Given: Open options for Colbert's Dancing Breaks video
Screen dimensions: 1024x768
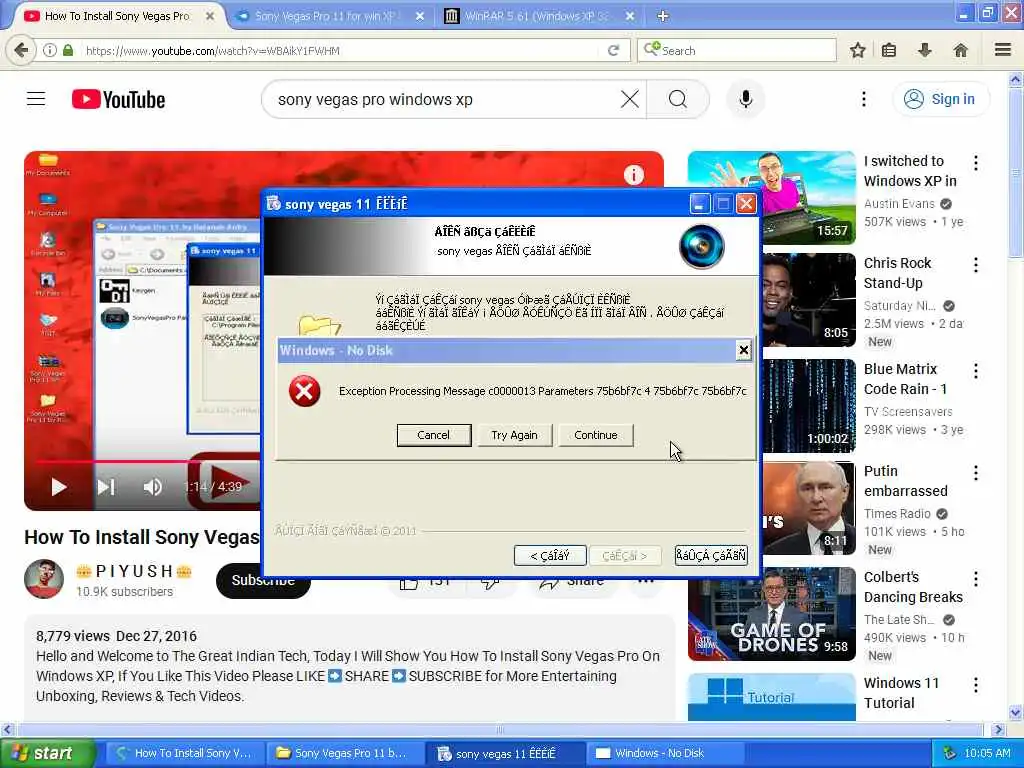Looking at the screenshot, I should (976, 579).
